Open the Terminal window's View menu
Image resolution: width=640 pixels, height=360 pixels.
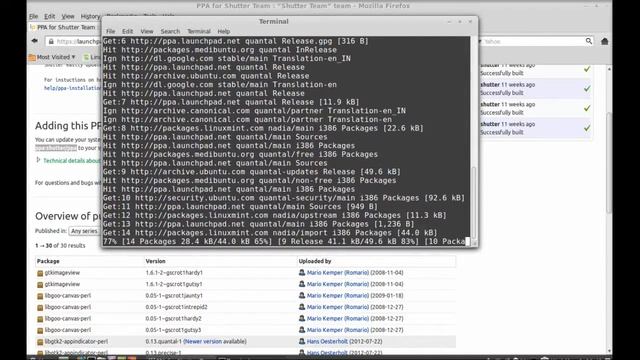tap(147, 31)
